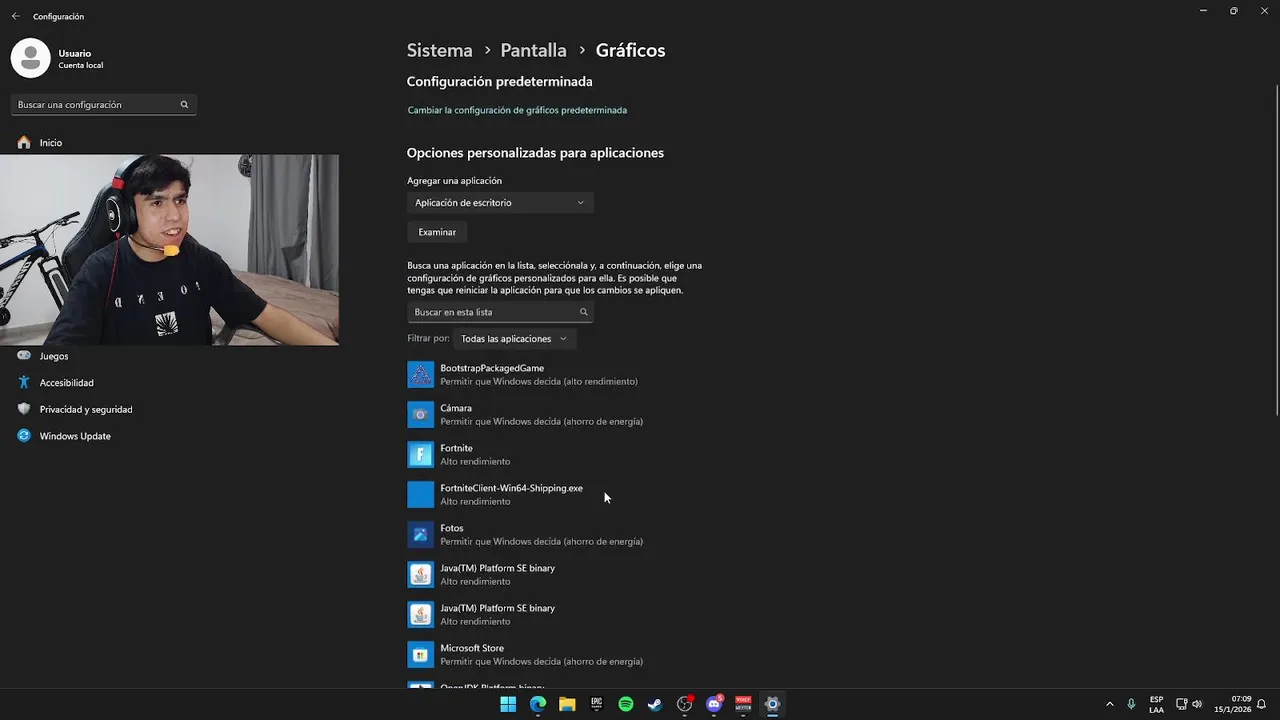Open Microsoft Edge from taskbar
1280x720 pixels.
tap(538, 704)
